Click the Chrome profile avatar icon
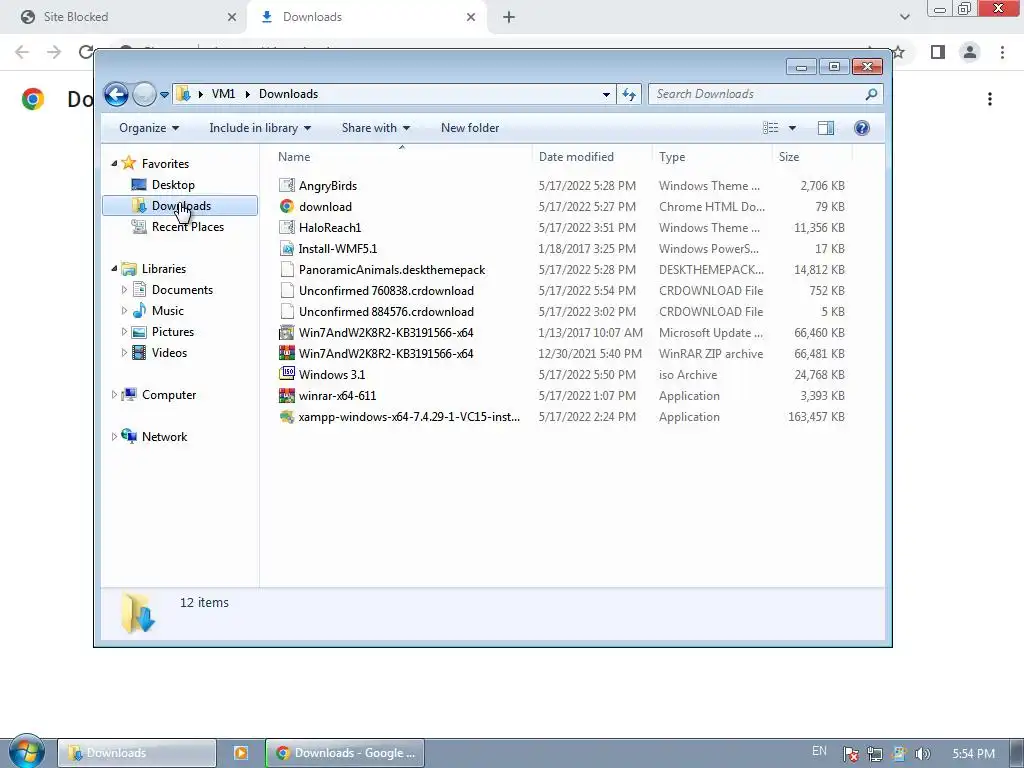The width and height of the screenshot is (1024, 768). [x=970, y=52]
